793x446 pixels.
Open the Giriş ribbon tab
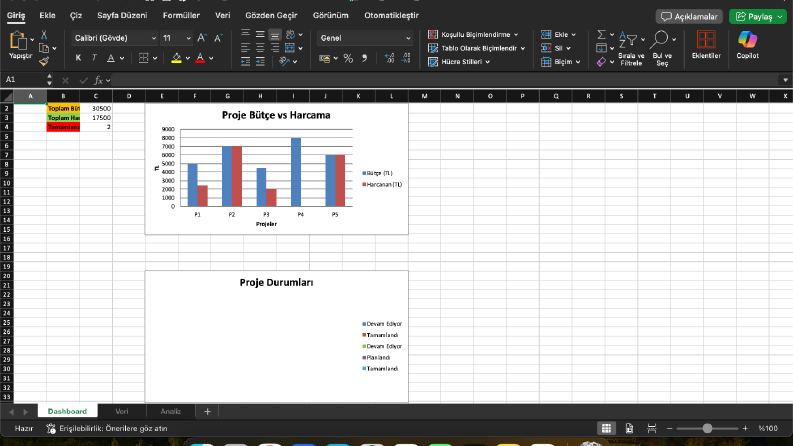[16, 15]
